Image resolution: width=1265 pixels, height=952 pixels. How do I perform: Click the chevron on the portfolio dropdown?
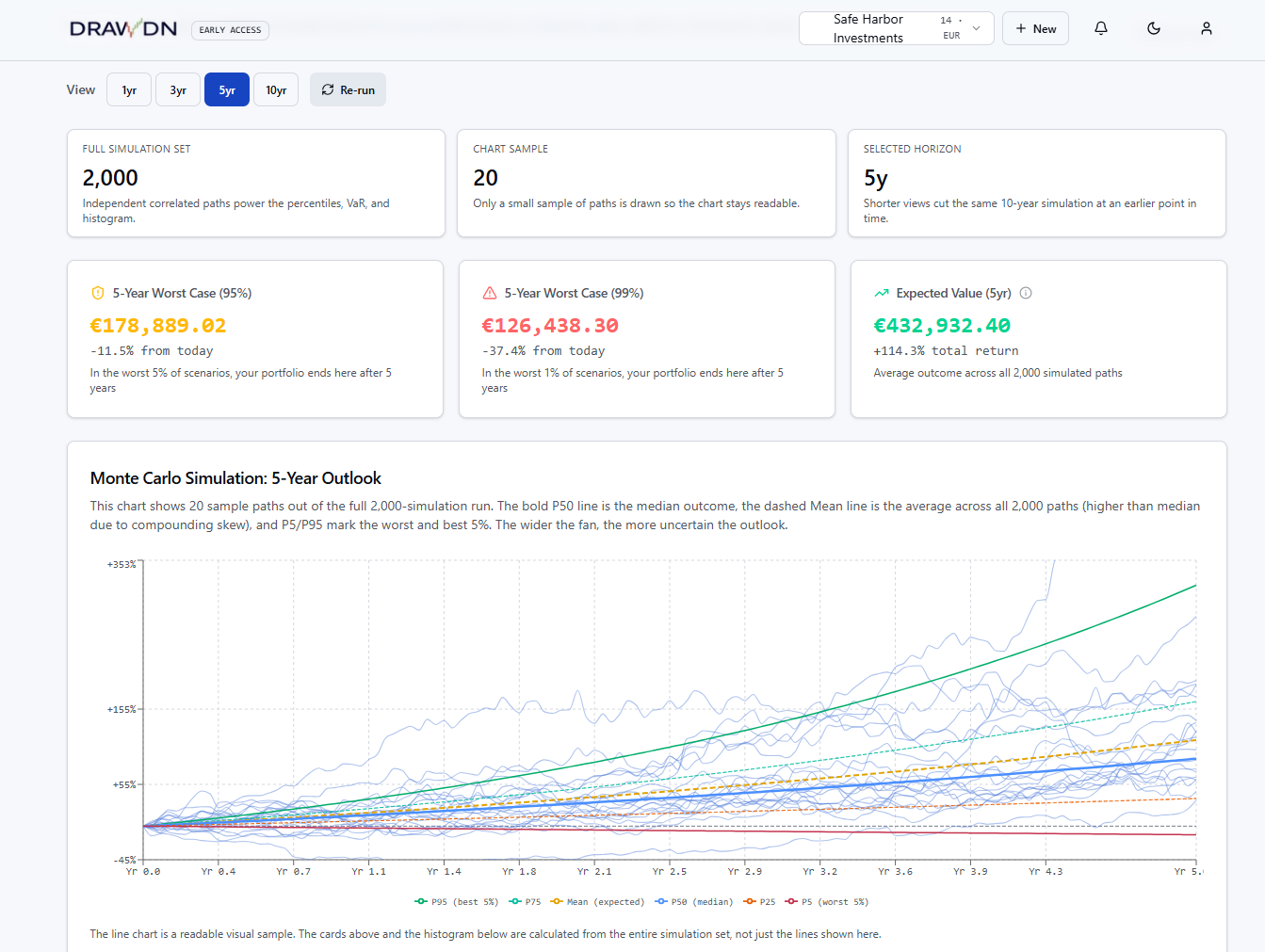point(977,28)
